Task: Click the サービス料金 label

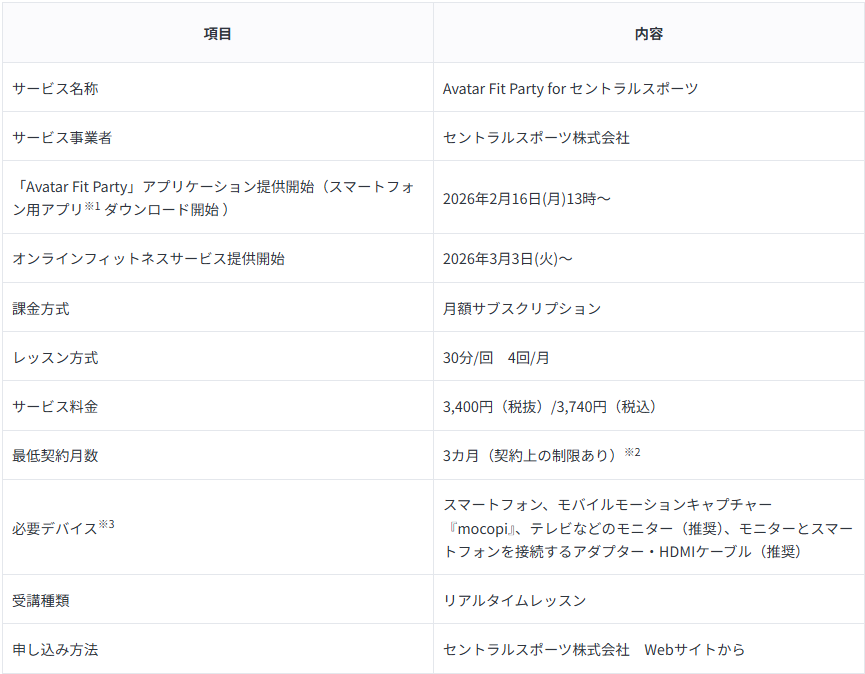Action: (55, 406)
